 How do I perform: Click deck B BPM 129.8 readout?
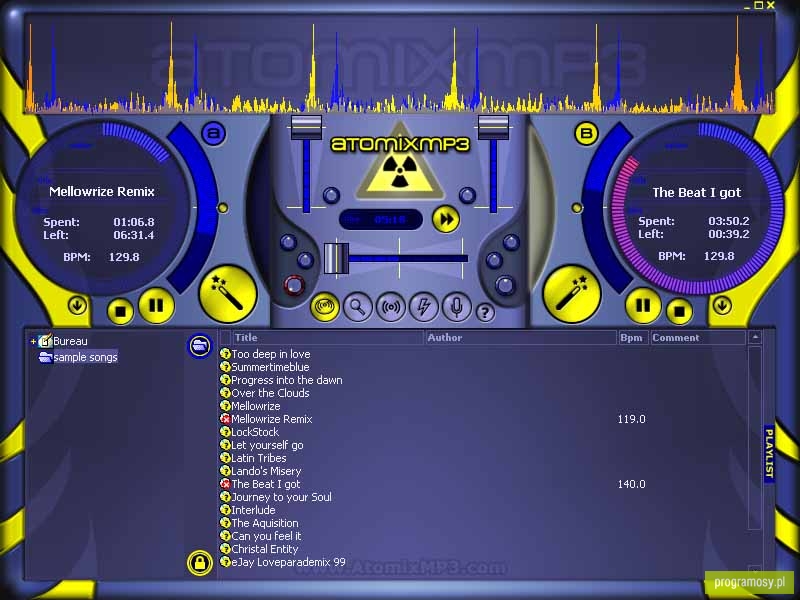point(719,256)
